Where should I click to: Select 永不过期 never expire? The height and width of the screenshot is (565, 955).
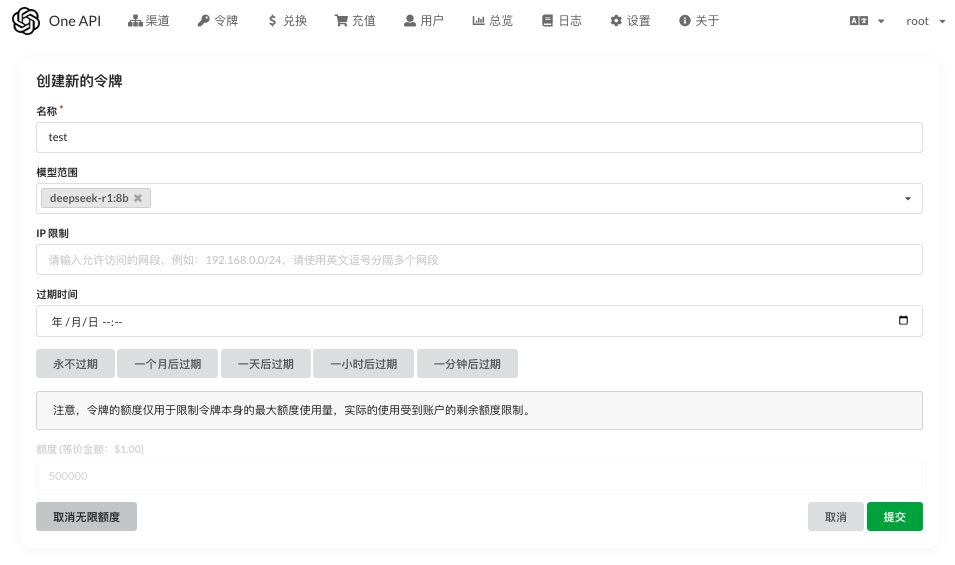76,363
